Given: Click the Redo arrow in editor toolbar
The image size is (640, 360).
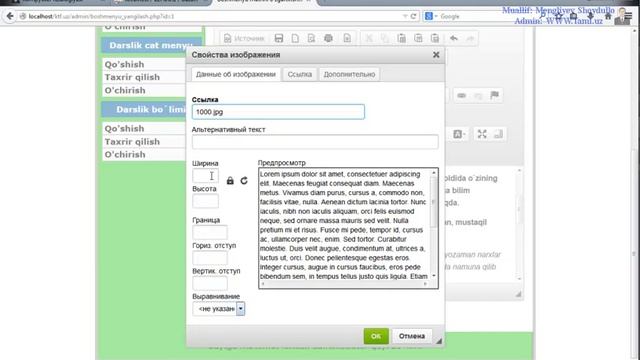Looking at the screenshot, I should [x=470, y=38].
